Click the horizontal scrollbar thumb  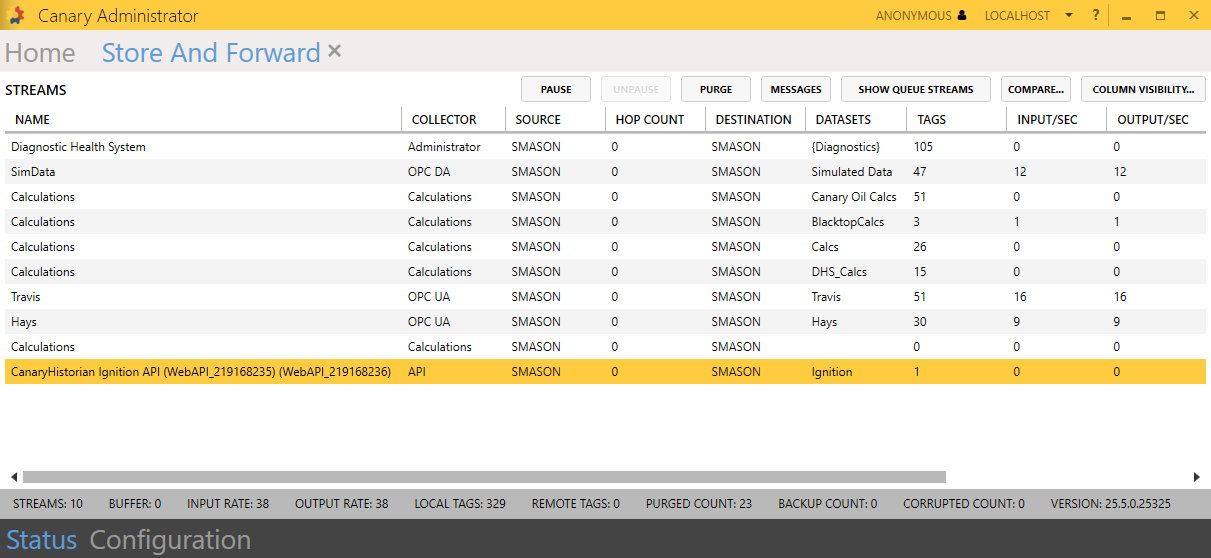[484, 477]
